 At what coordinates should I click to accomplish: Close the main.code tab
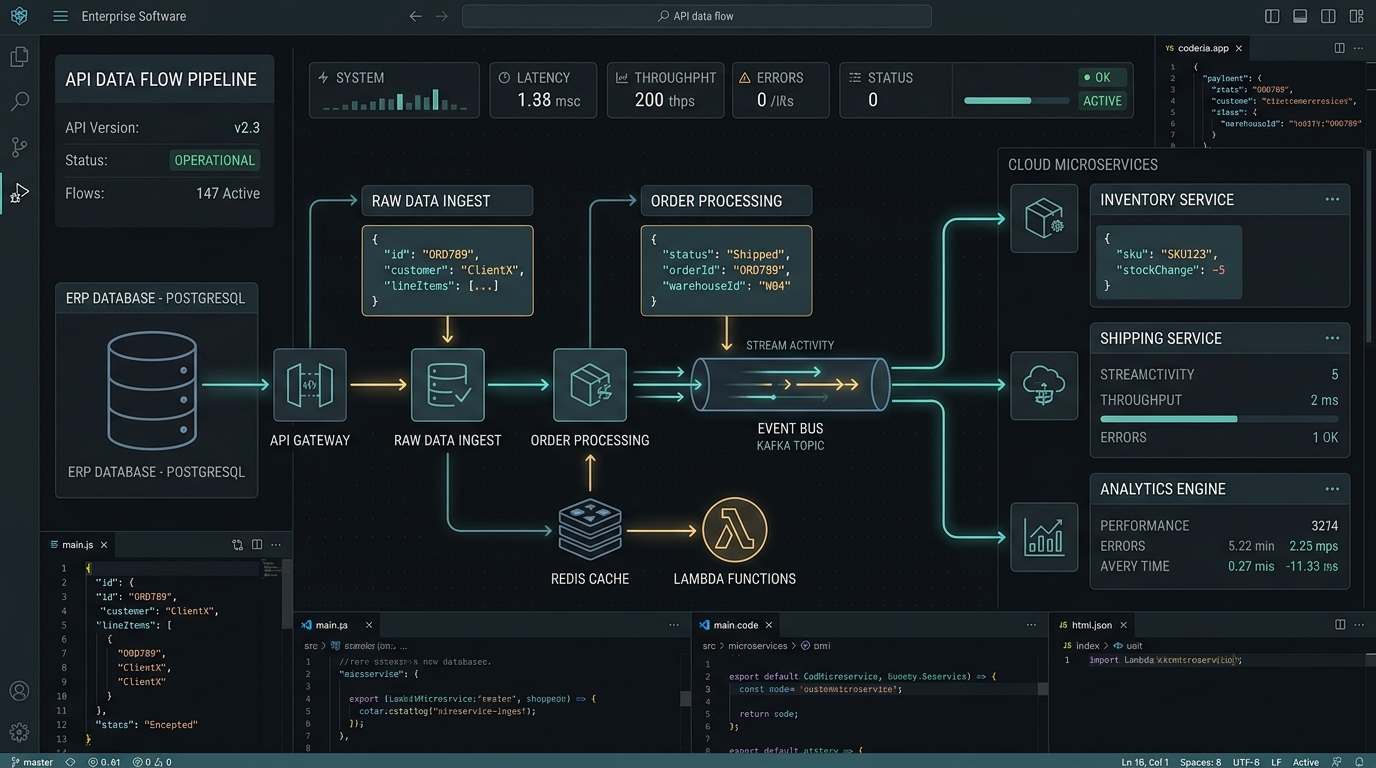pyautogui.click(x=769, y=625)
